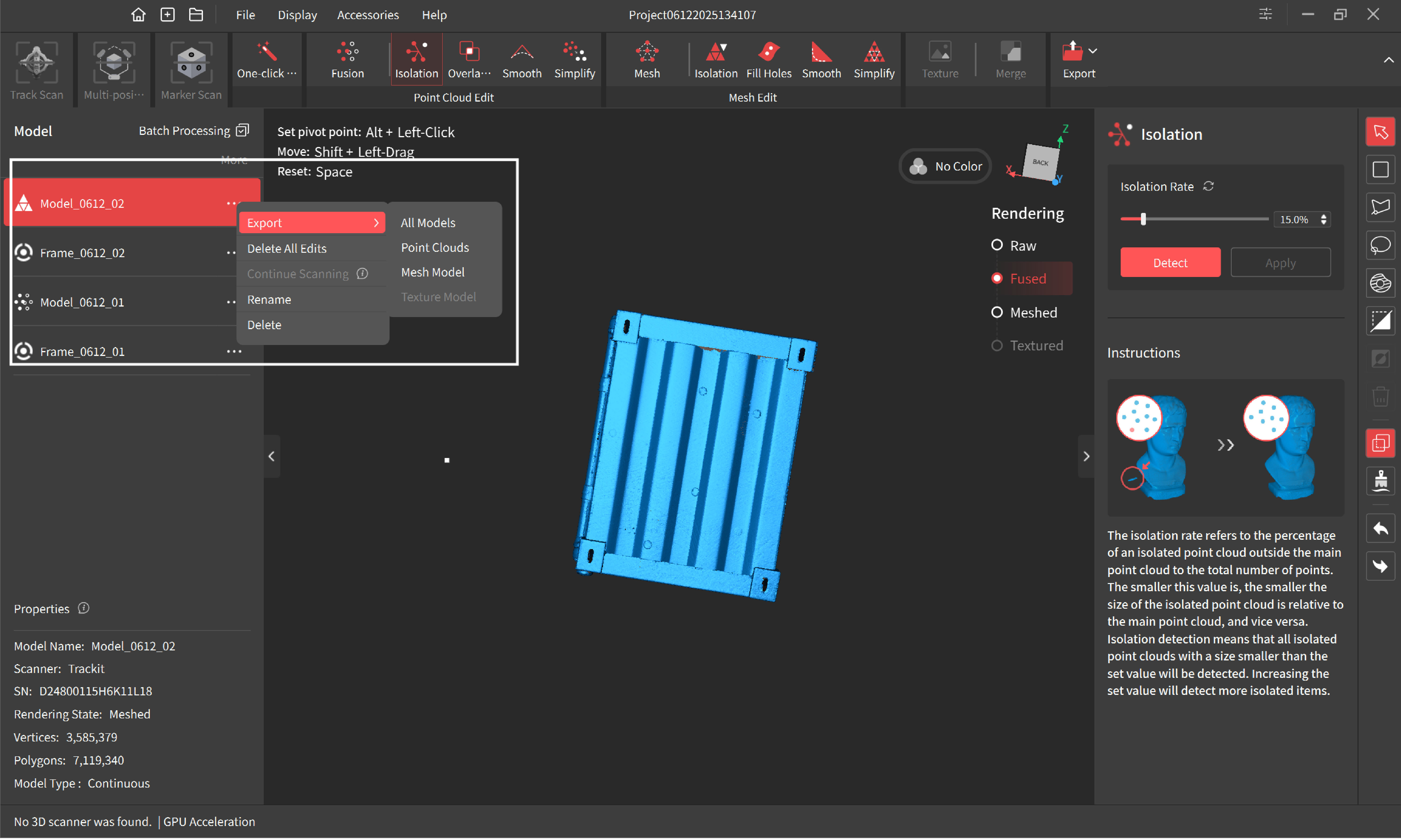Collapse right Isolation panel arrow
Image resolution: width=1401 pixels, height=840 pixels.
click(x=1086, y=456)
